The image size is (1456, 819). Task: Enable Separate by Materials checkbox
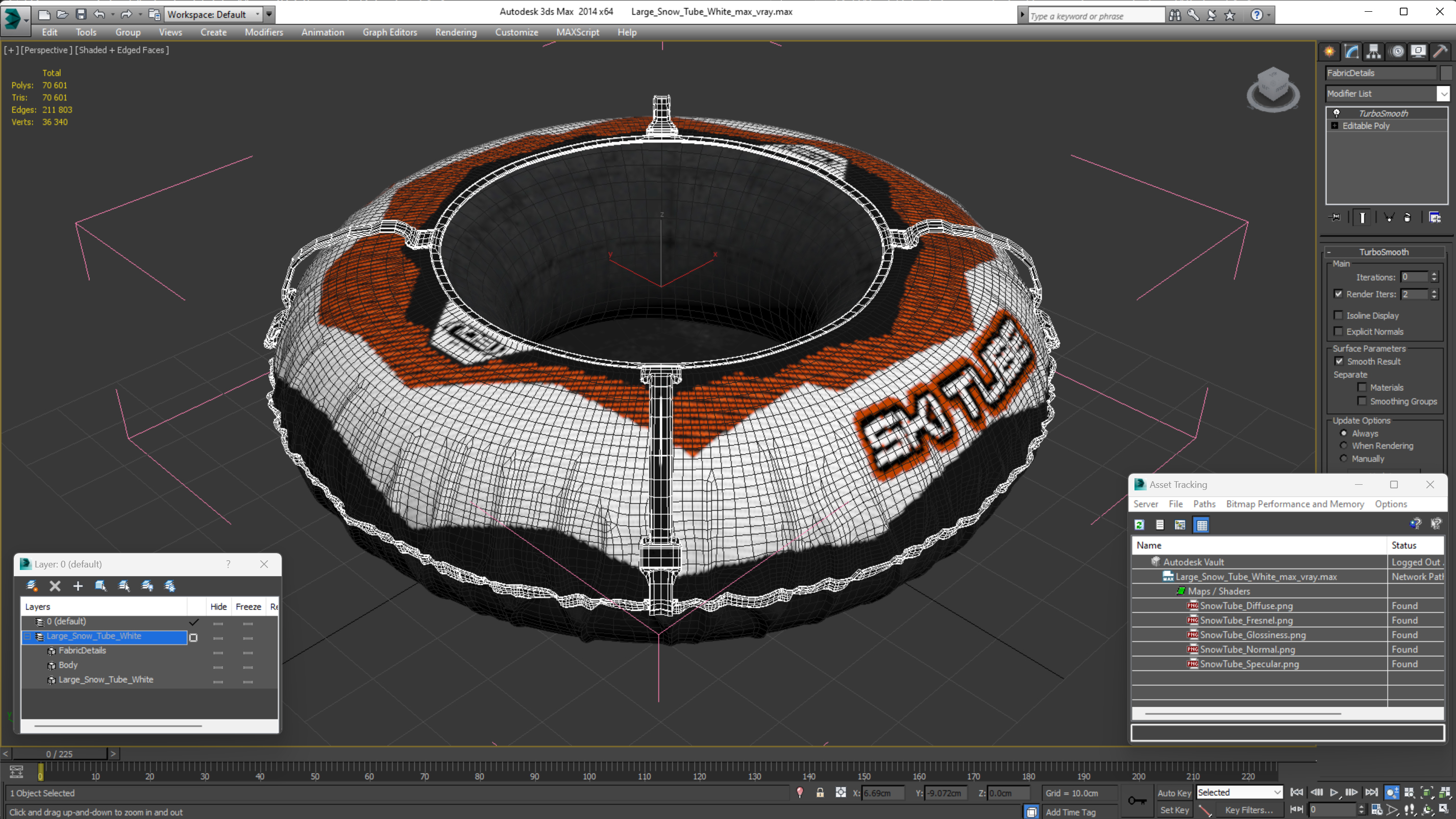coord(1362,387)
